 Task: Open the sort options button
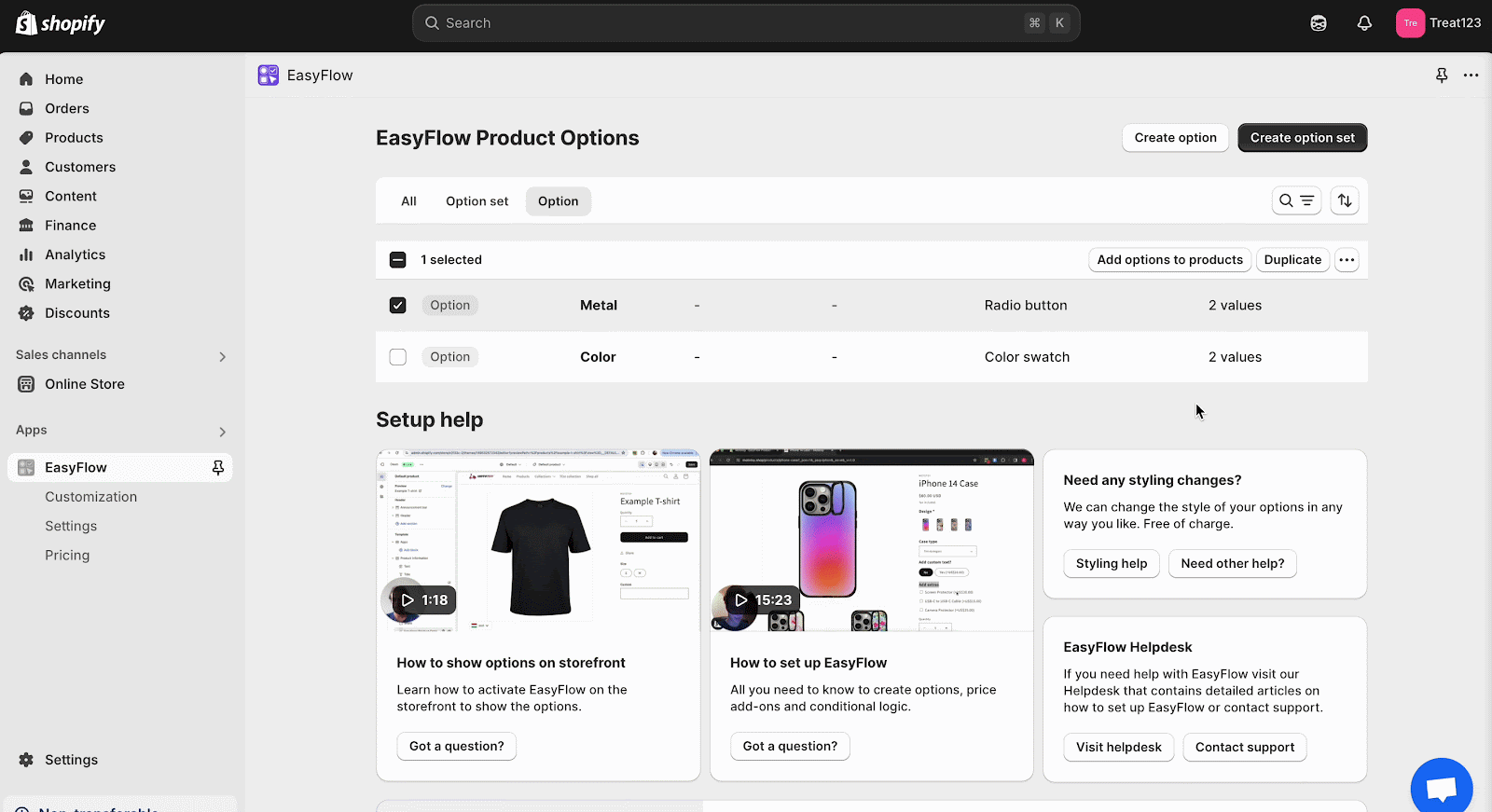click(1345, 200)
